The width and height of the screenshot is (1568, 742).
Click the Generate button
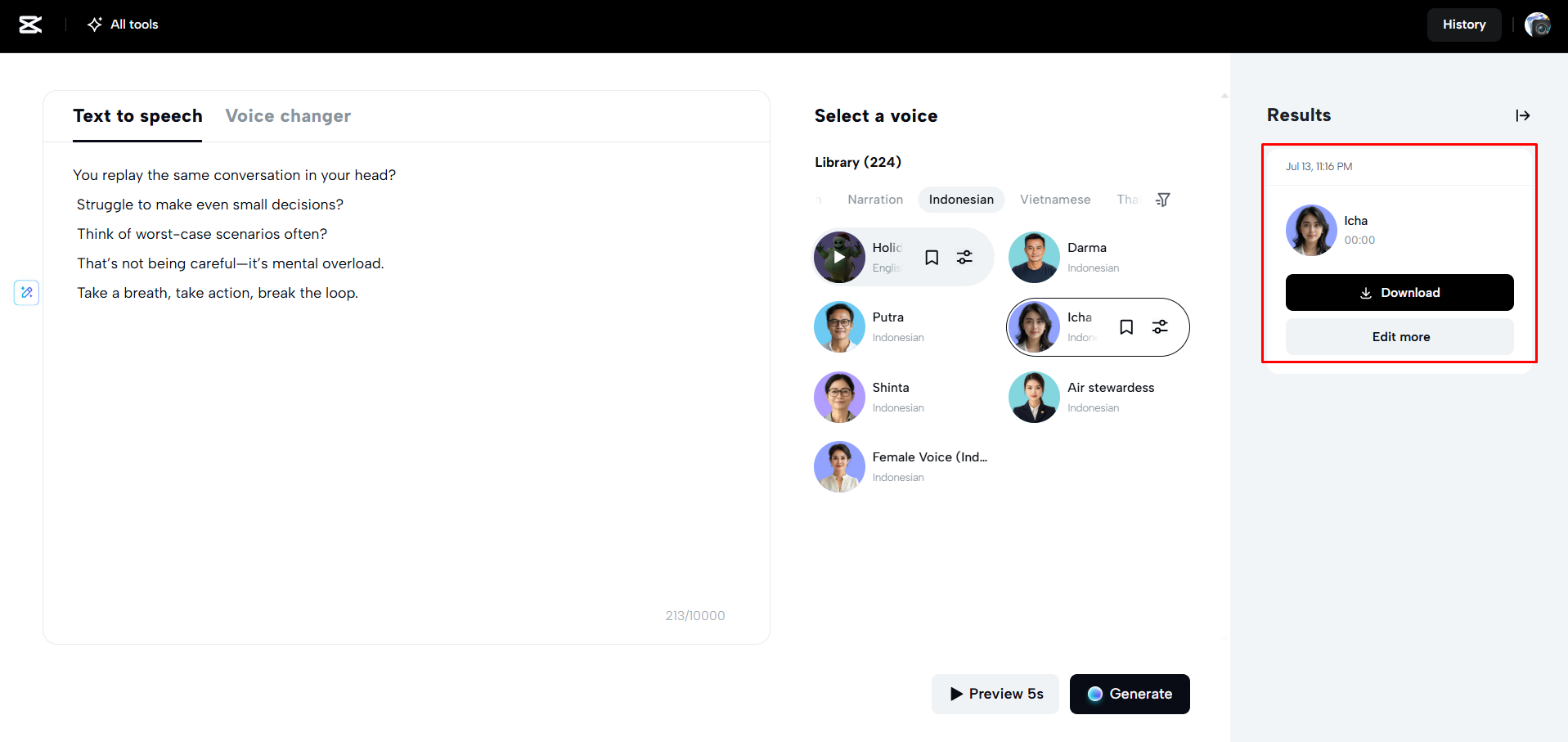(1129, 694)
